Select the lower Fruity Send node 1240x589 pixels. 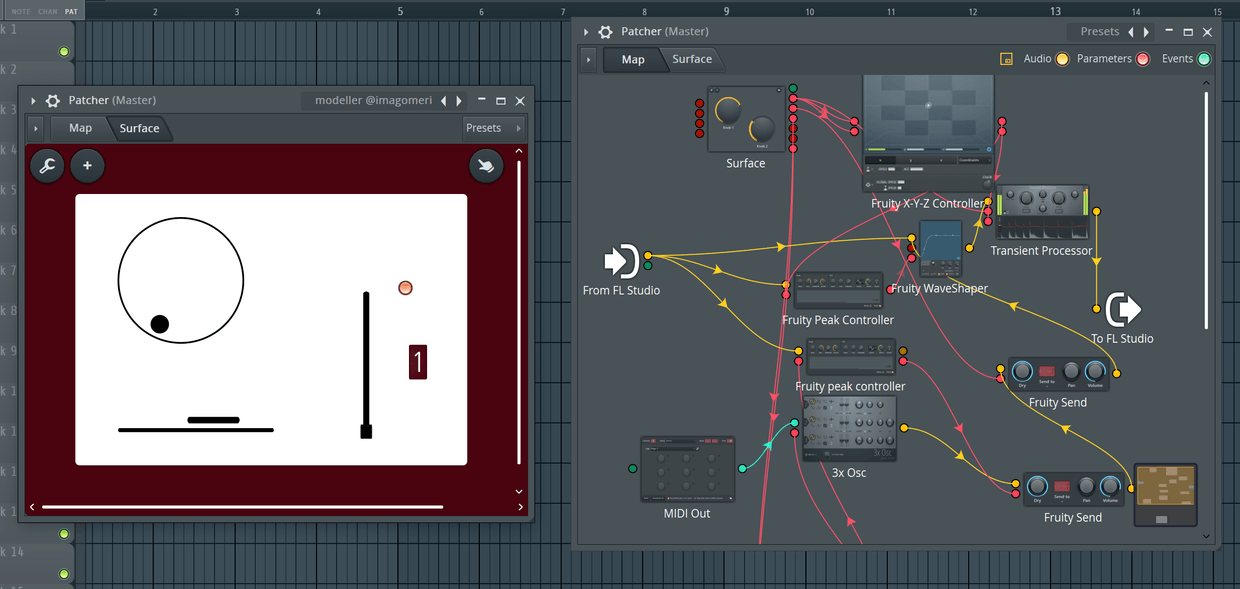pos(1073,488)
